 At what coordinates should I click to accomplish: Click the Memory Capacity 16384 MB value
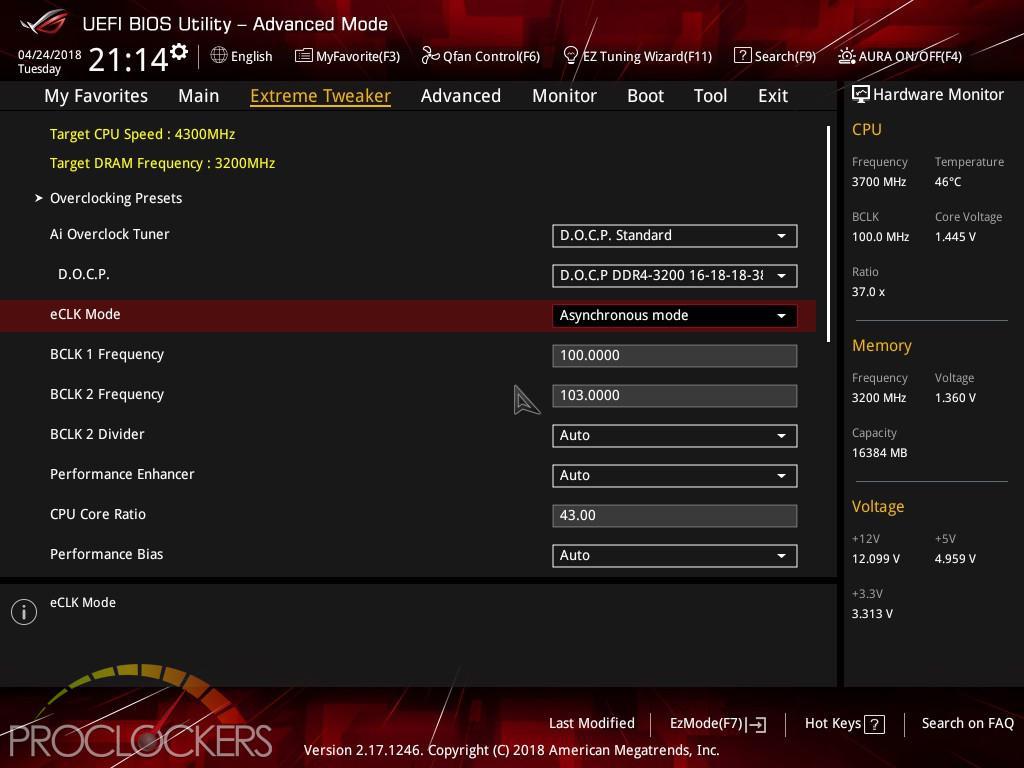click(x=880, y=453)
